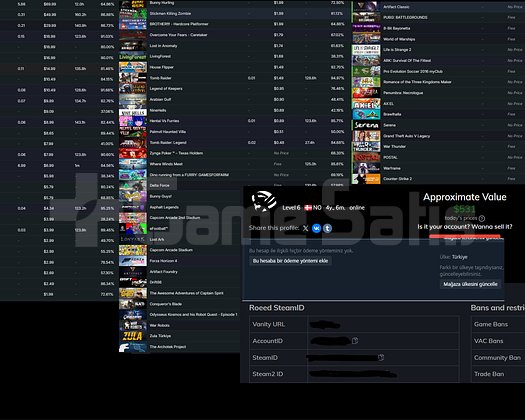Image resolution: width=525 pixels, height=420 pixels.
Task: Click 'Zynga Poker – Texas Holdem' title
Action: click(x=176, y=153)
